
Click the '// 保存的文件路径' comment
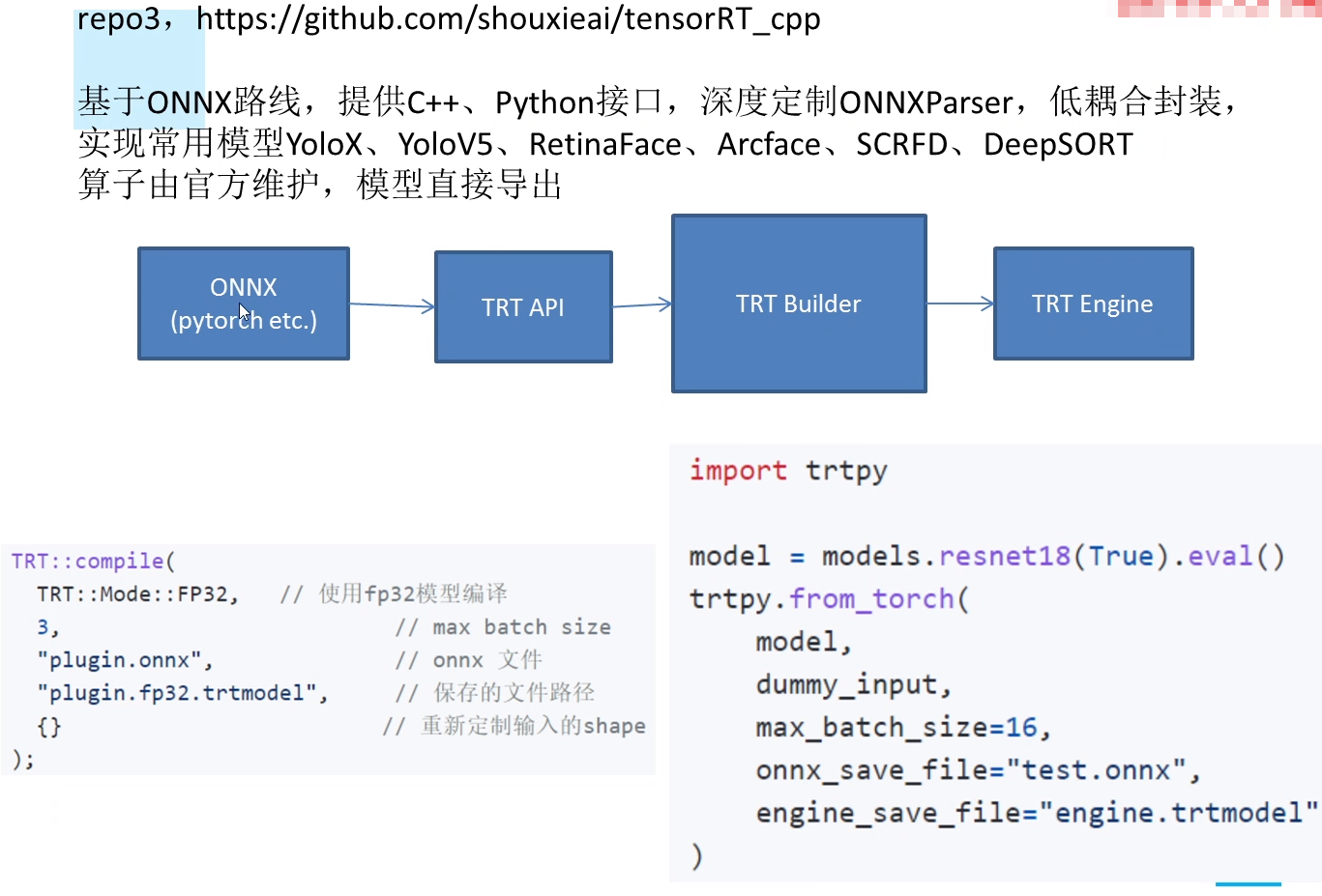[x=495, y=693]
